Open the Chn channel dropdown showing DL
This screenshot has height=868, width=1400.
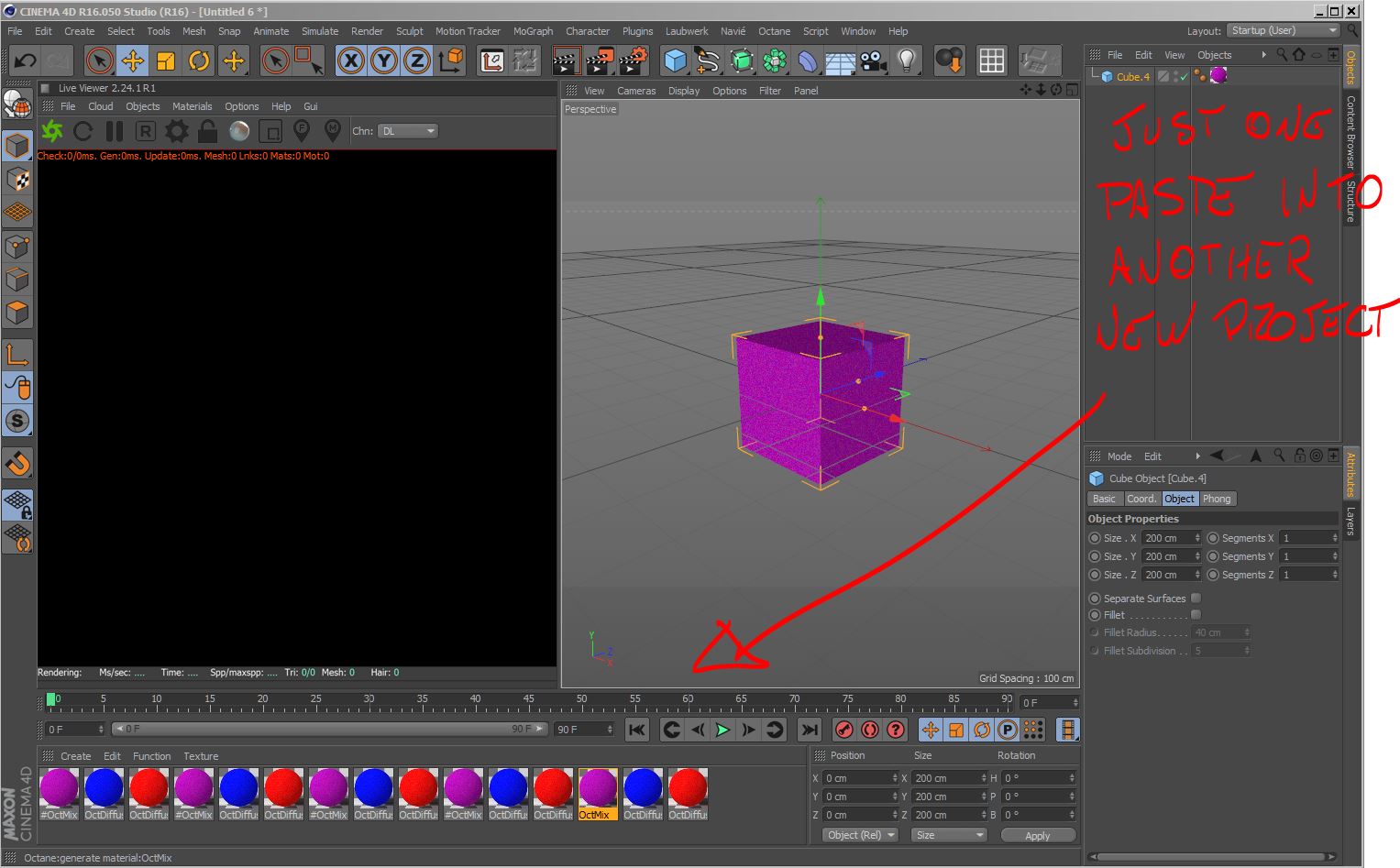click(x=408, y=131)
